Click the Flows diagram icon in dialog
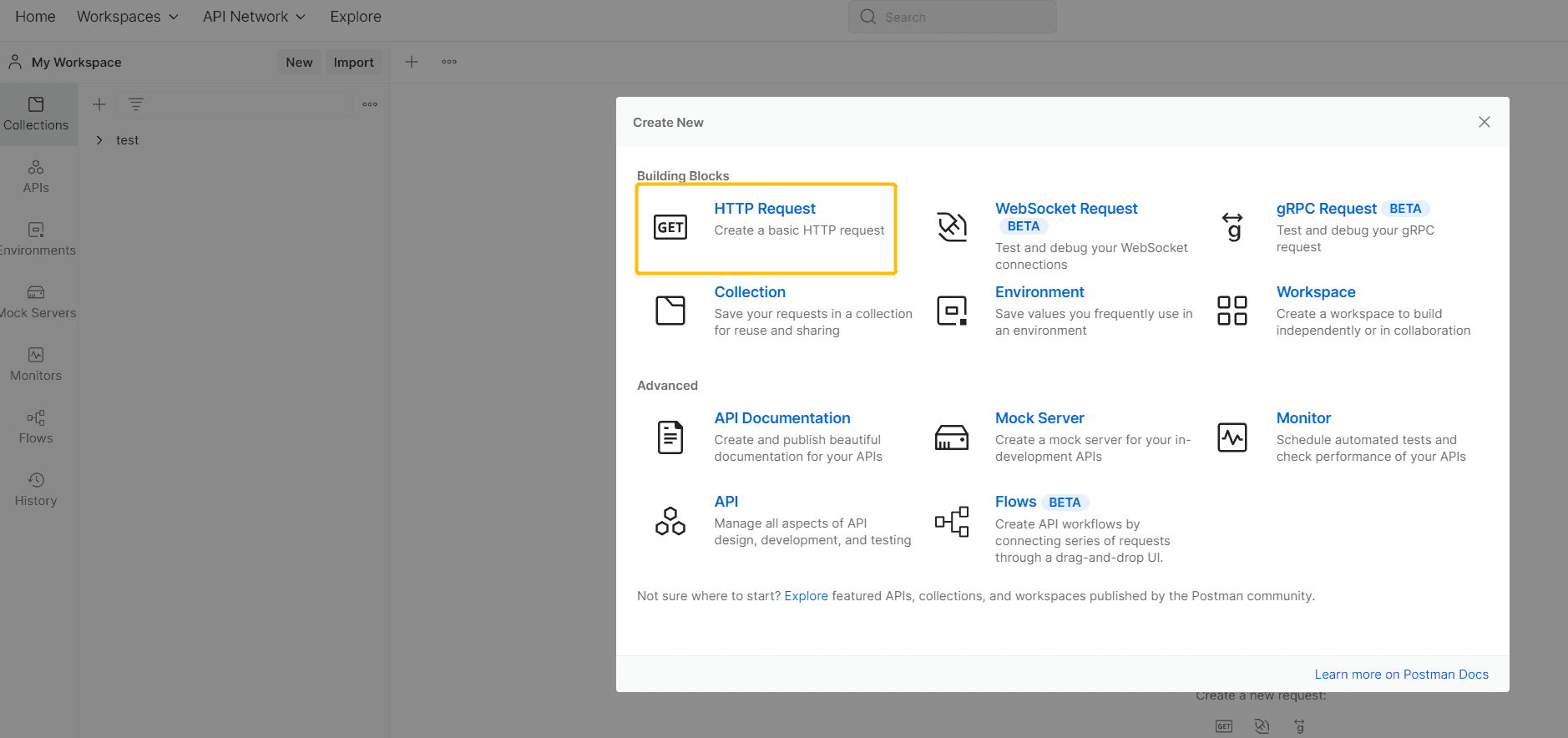 [x=952, y=521]
